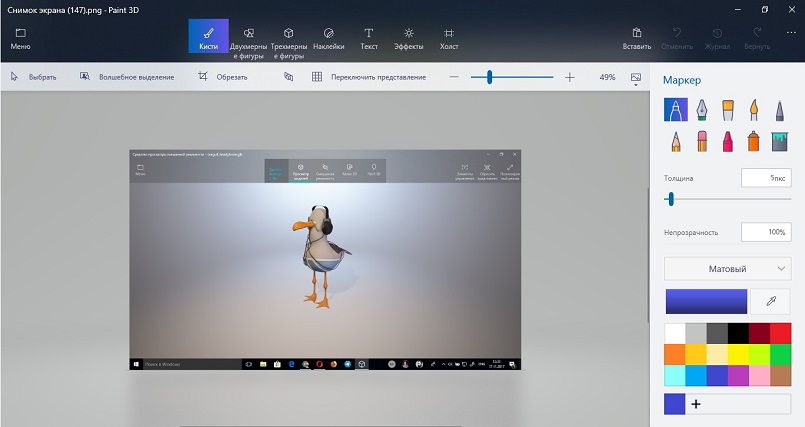Open the Холст (Canvas) tab
This screenshot has height=427, width=805.
coord(449,39)
